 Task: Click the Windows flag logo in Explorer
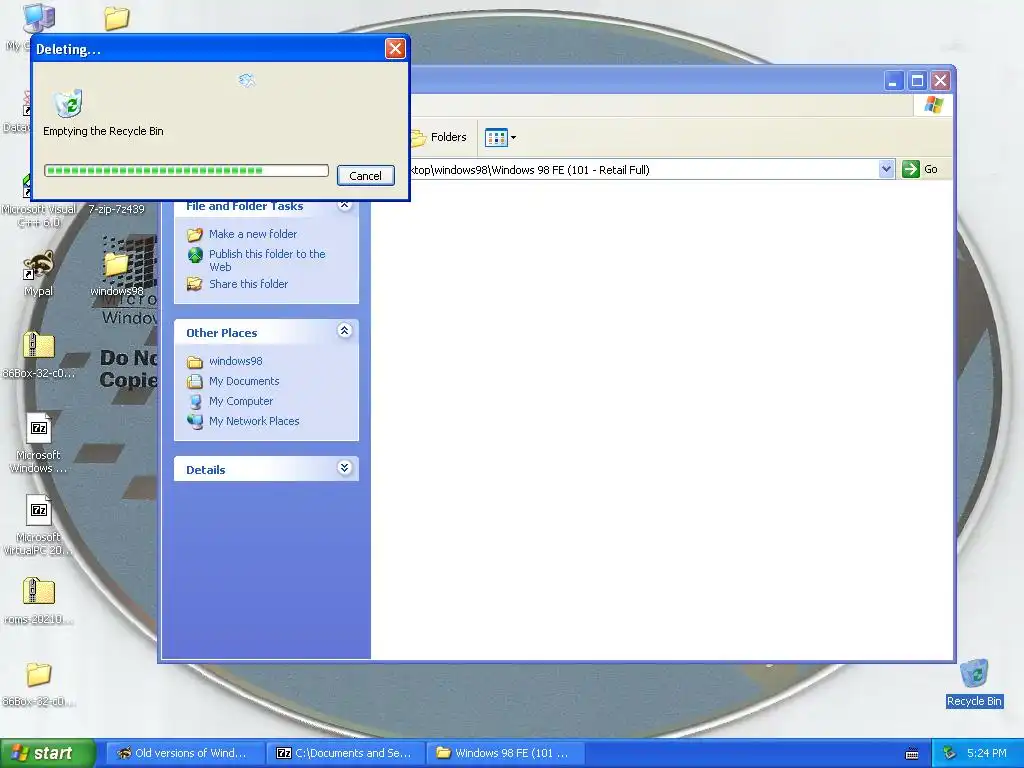point(933,105)
